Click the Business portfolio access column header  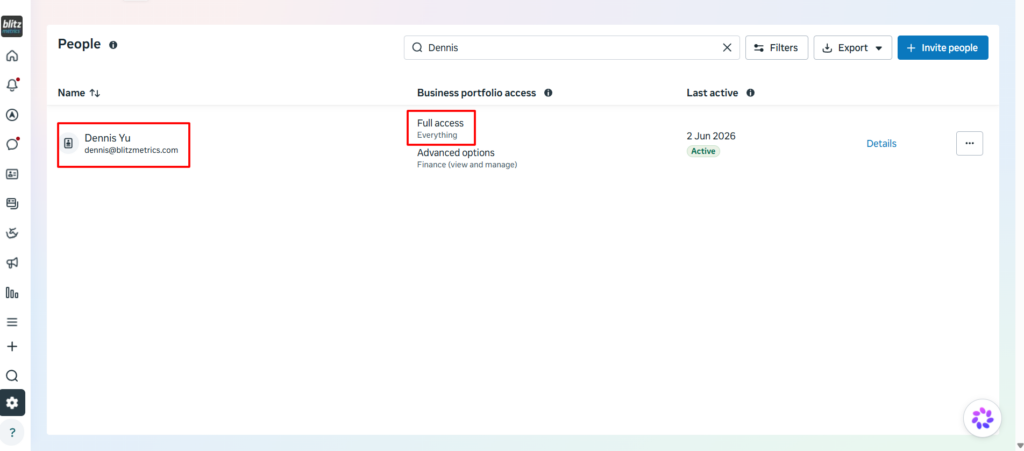pyautogui.click(x=477, y=93)
